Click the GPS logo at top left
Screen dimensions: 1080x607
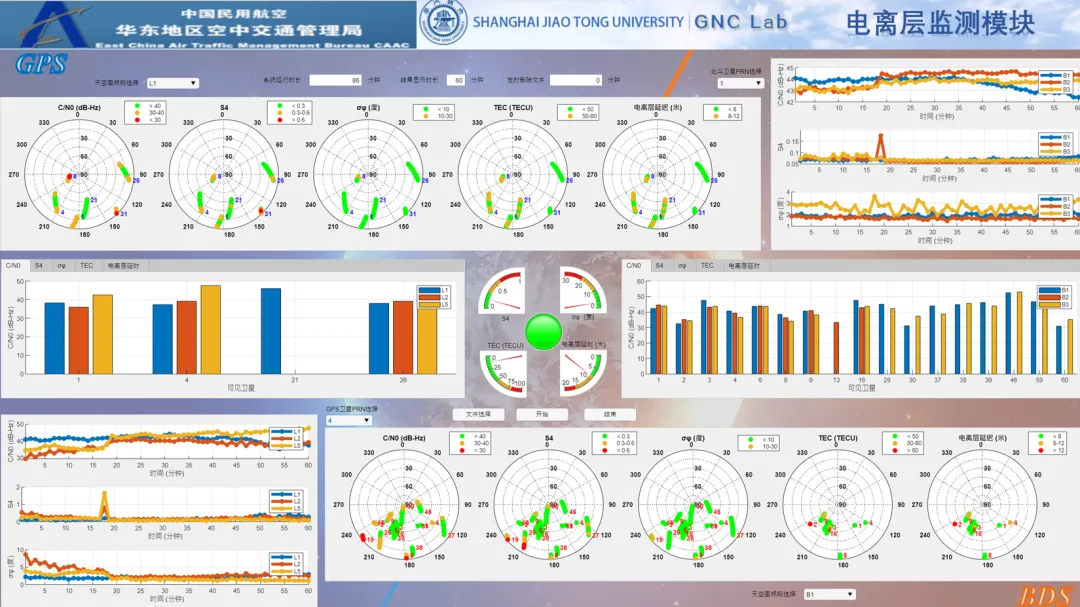click(x=41, y=65)
